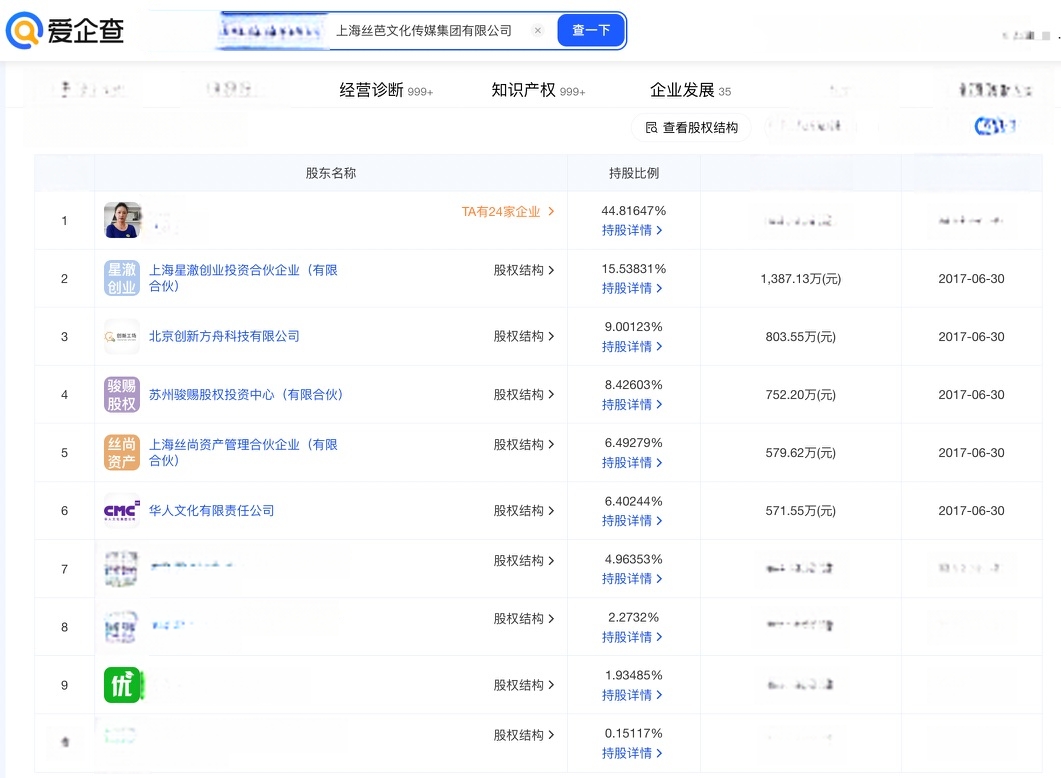Viewport: 1061px width, 778px height.
Task: Click the 持股比例 column header
Action: pyautogui.click(x=634, y=173)
